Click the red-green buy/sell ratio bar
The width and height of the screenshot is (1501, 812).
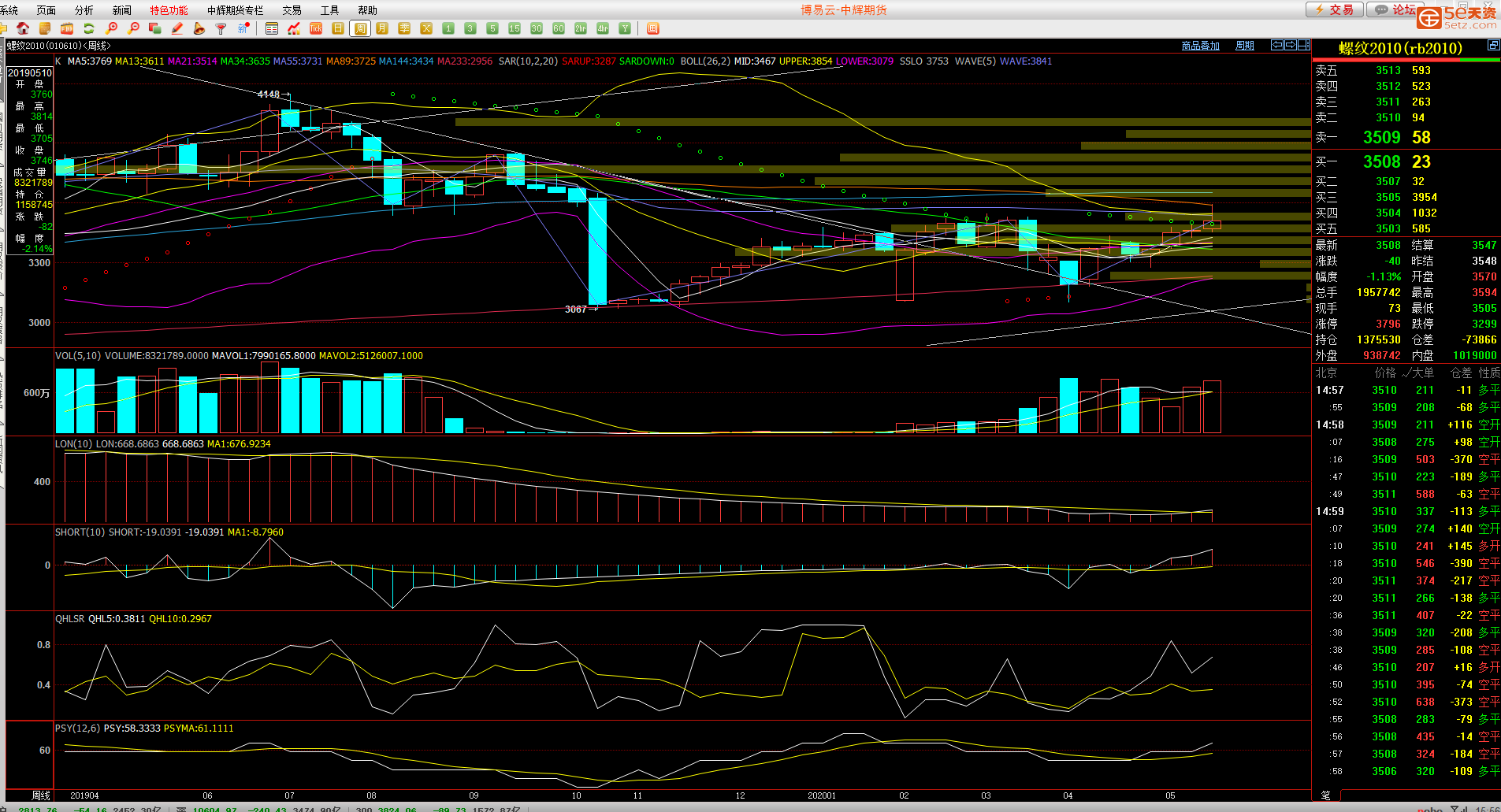tap(1406, 61)
